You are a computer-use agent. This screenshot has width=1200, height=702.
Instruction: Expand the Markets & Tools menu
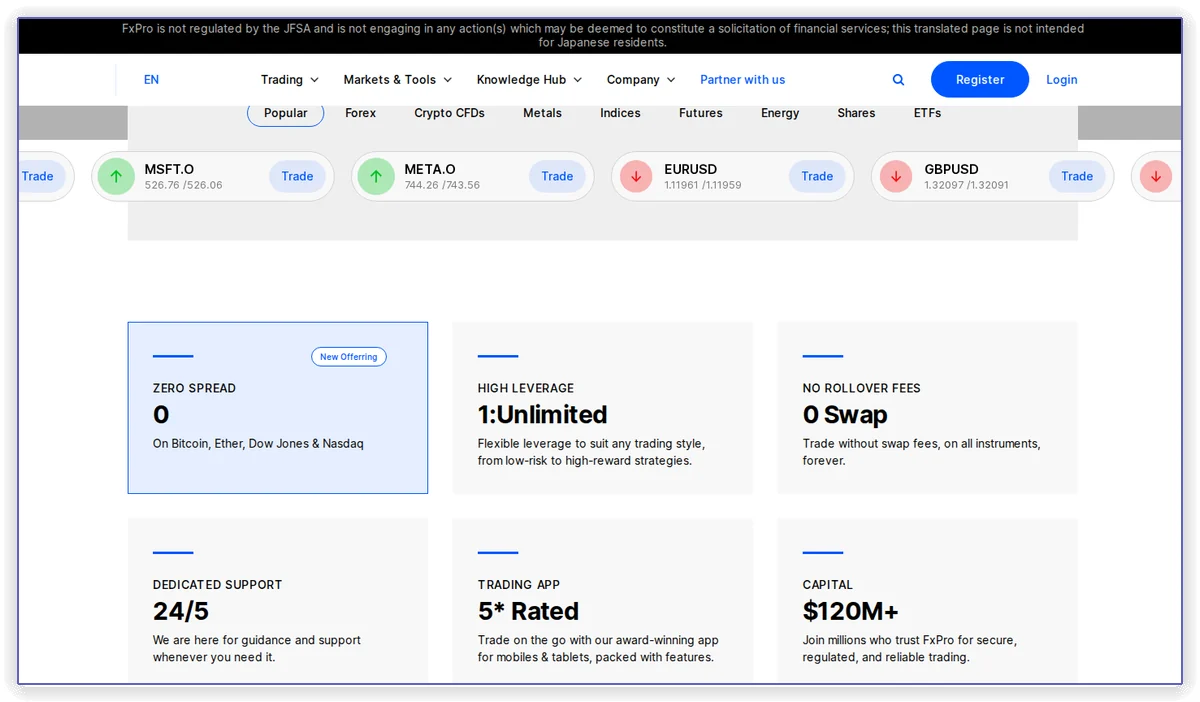click(x=398, y=80)
